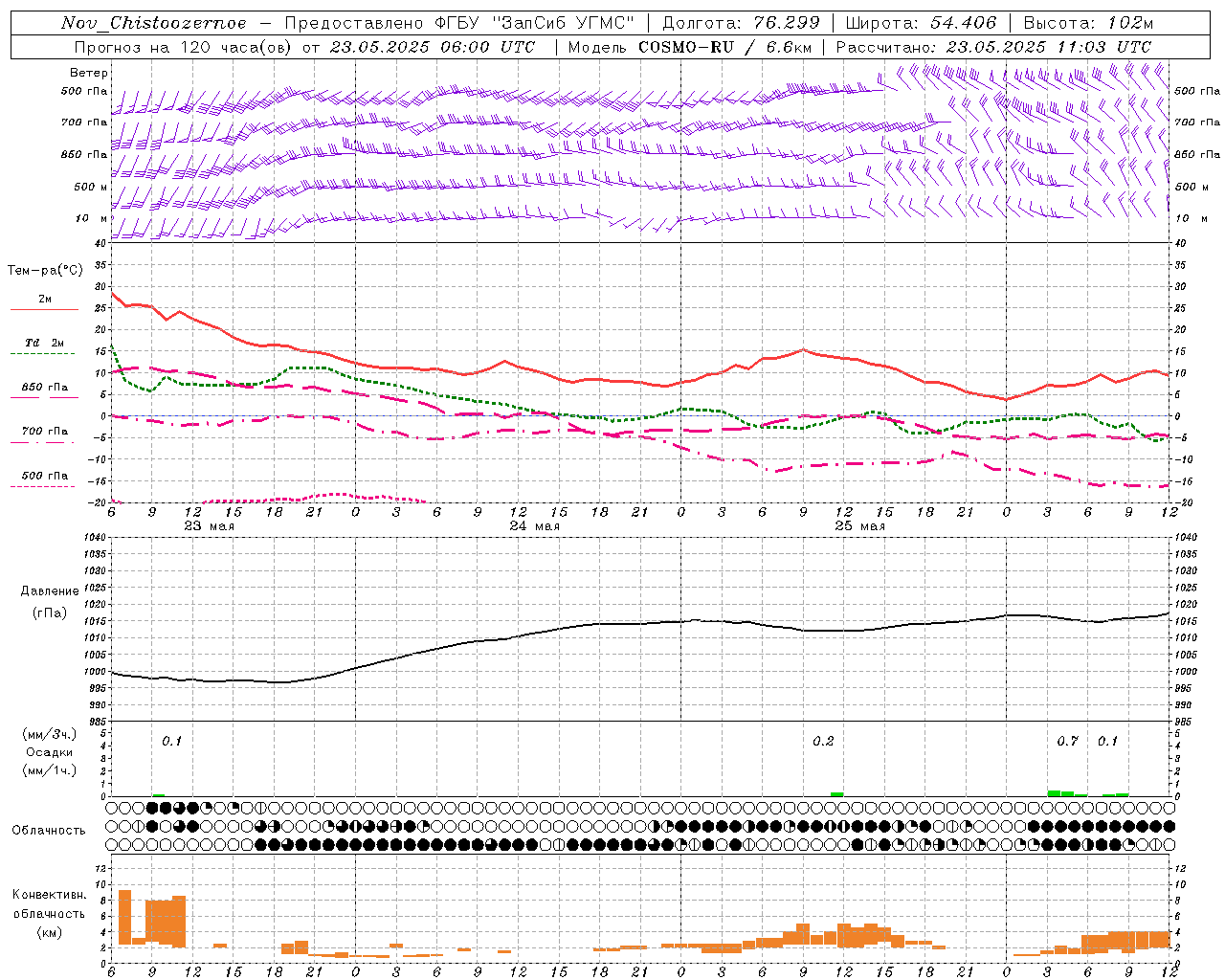1225x980 pixels.
Task: Click the Высота: 102м value
Action: coord(1088,23)
